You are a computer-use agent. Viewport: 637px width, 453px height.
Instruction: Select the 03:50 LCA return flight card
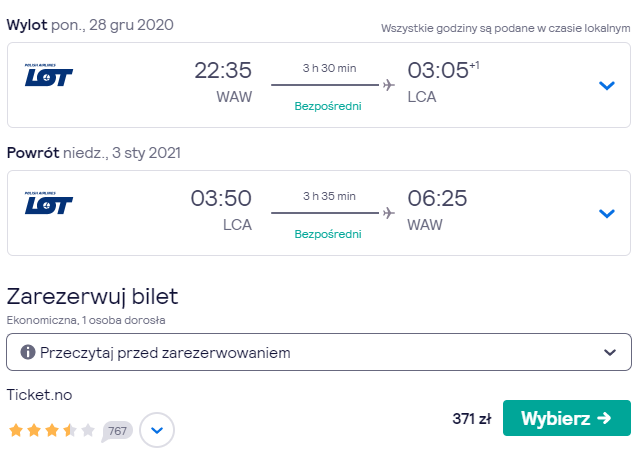[x=319, y=213]
